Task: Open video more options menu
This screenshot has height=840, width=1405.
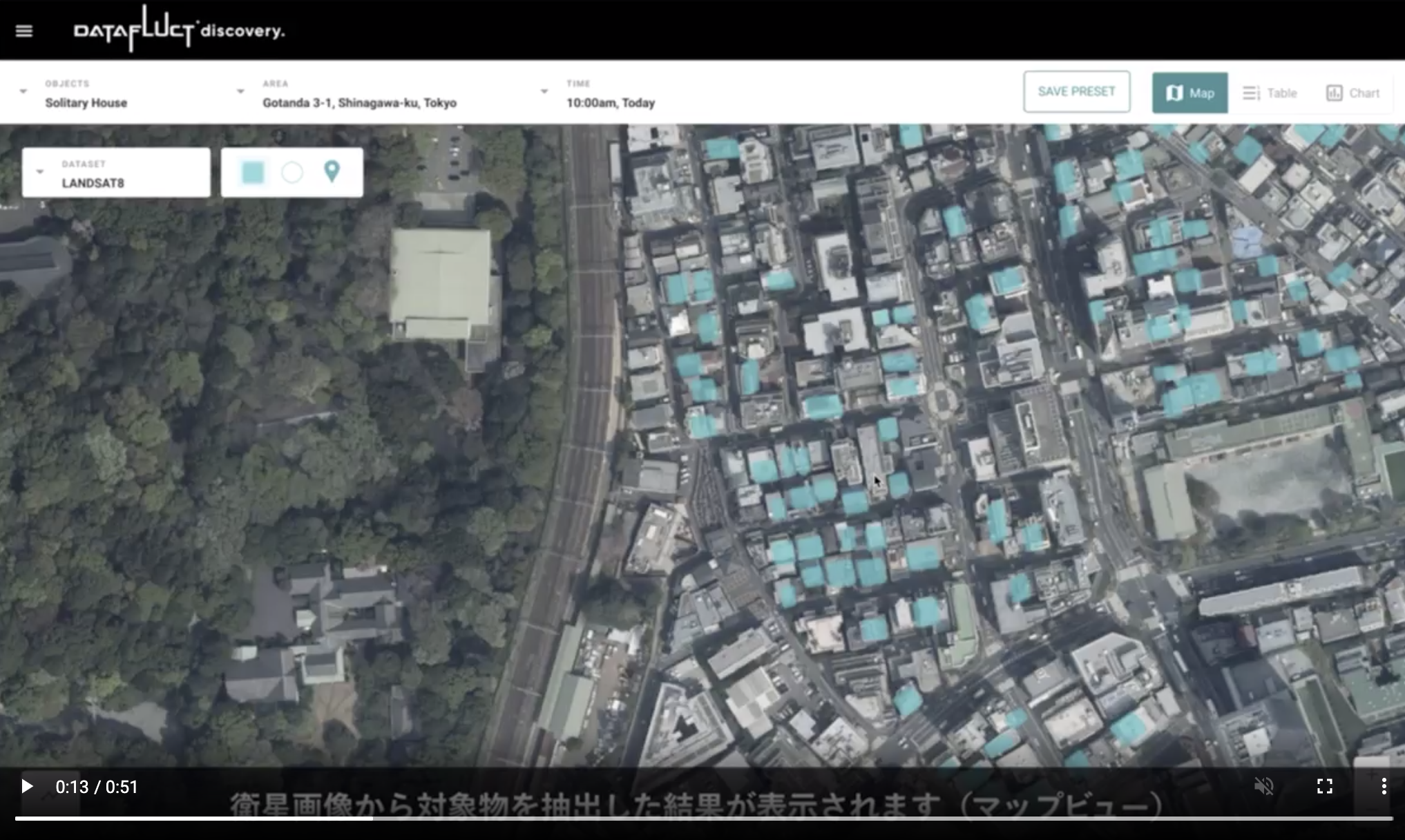Action: click(1384, 786)
